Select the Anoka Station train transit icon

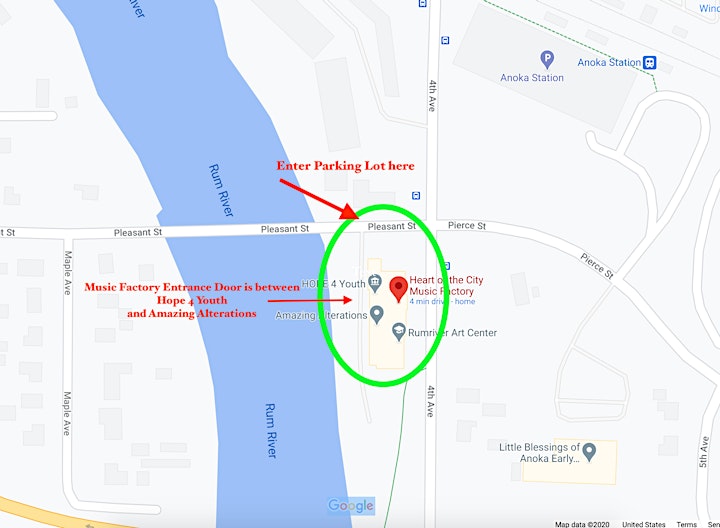(649, 62)
